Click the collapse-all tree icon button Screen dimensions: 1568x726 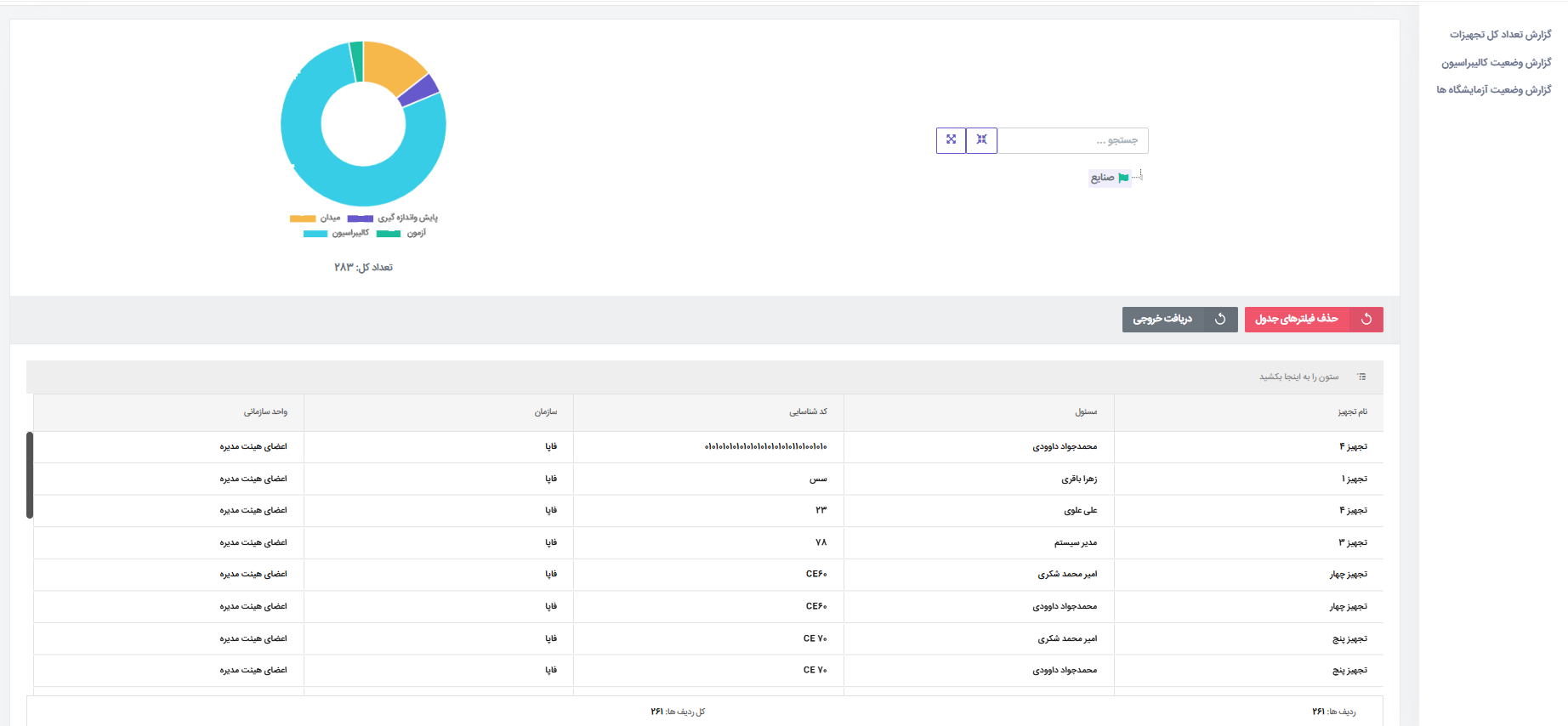pyautogui.click(x=982, y=140)
